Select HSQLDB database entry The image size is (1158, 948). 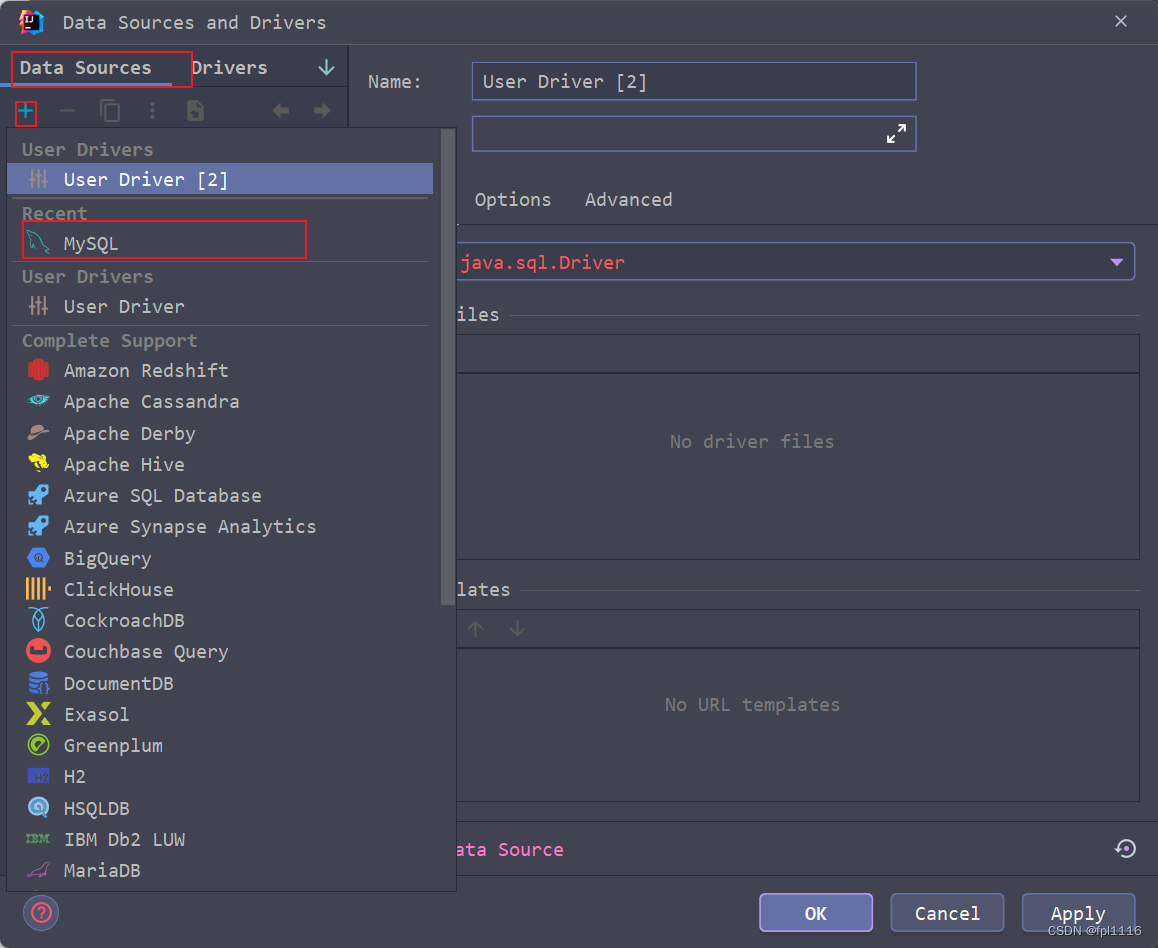pos(220,808)
